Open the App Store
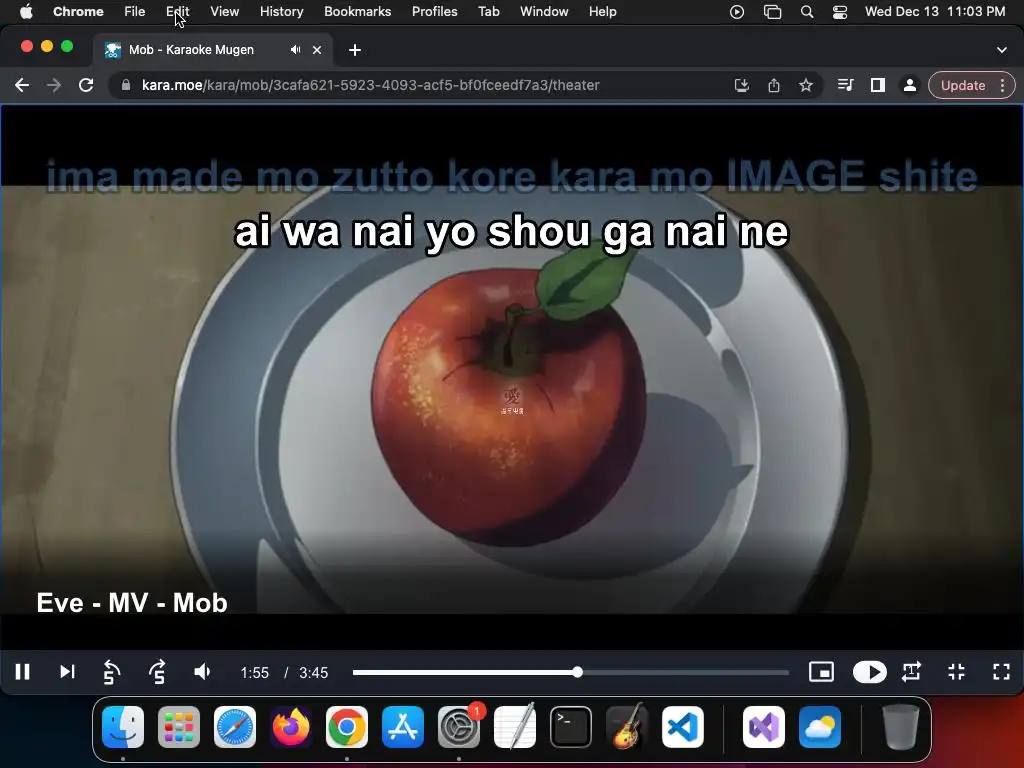The width and height of the screenshot is (1024, 768). click(x=402, y=727)
